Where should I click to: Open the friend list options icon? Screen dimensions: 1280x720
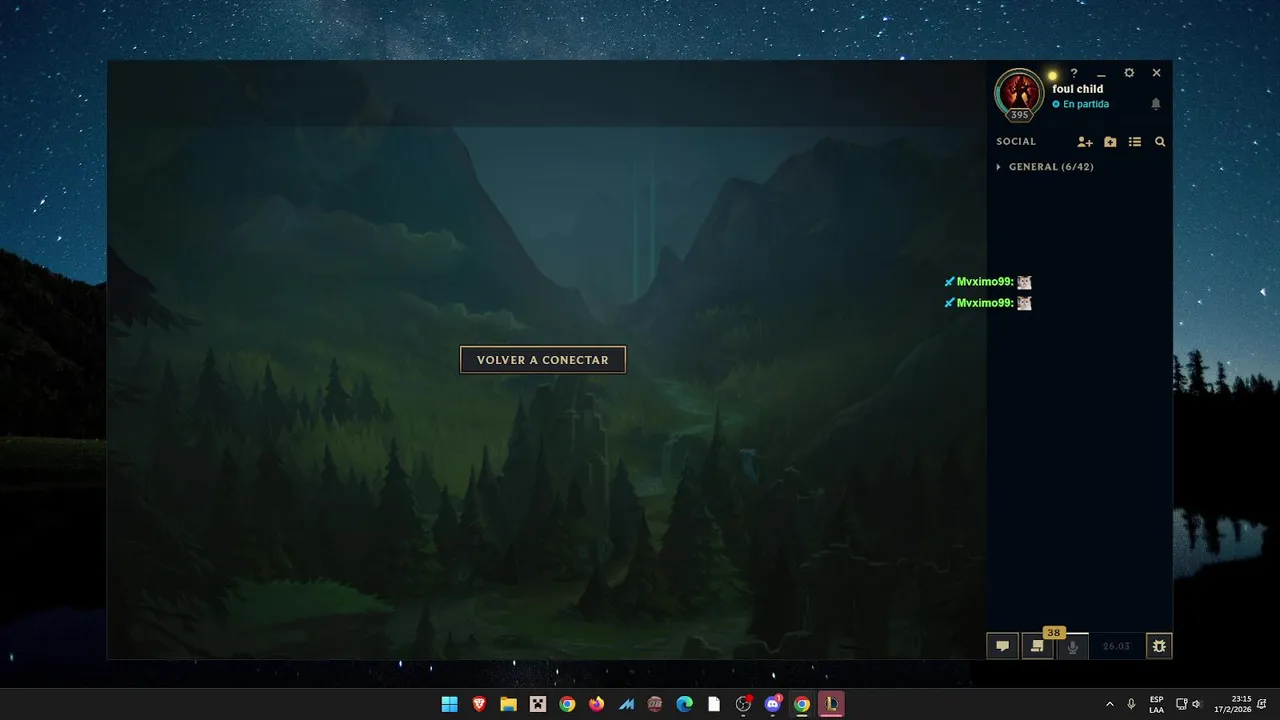coord(1135,142)
